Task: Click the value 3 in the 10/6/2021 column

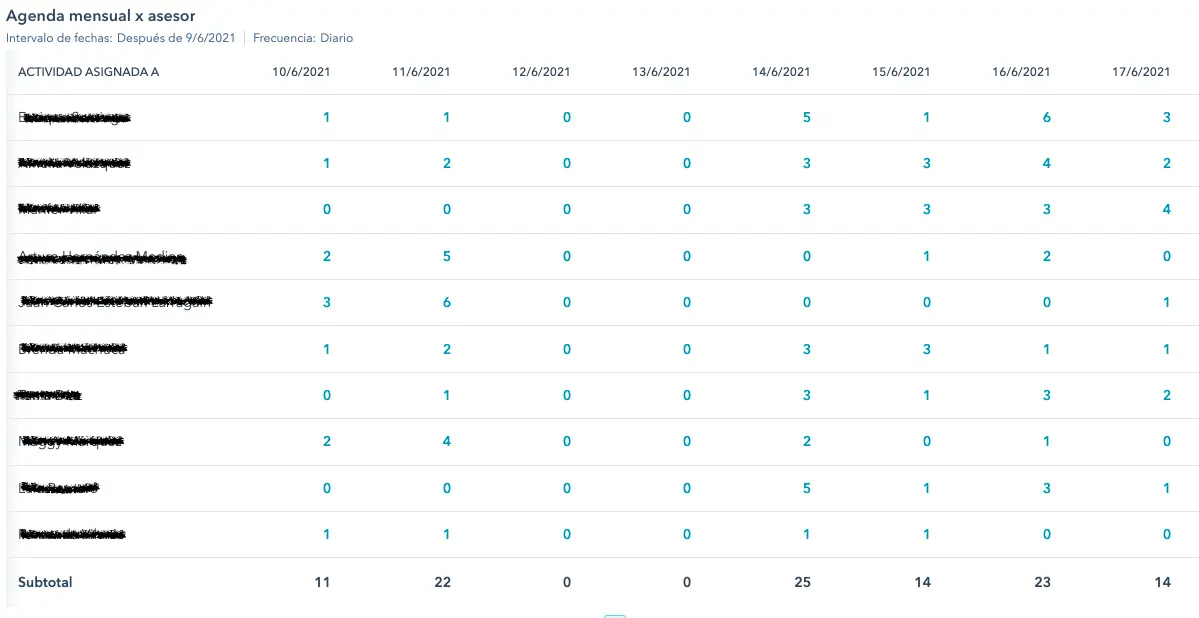Action: tap(326, 303)
